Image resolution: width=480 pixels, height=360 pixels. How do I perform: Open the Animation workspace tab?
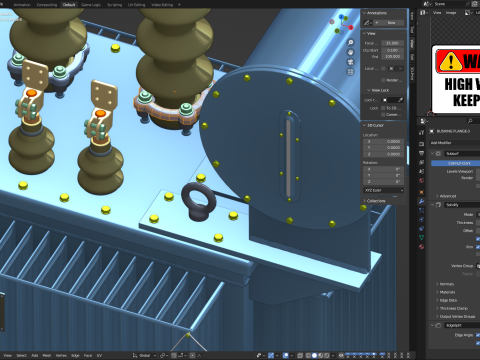coord(22,5)
